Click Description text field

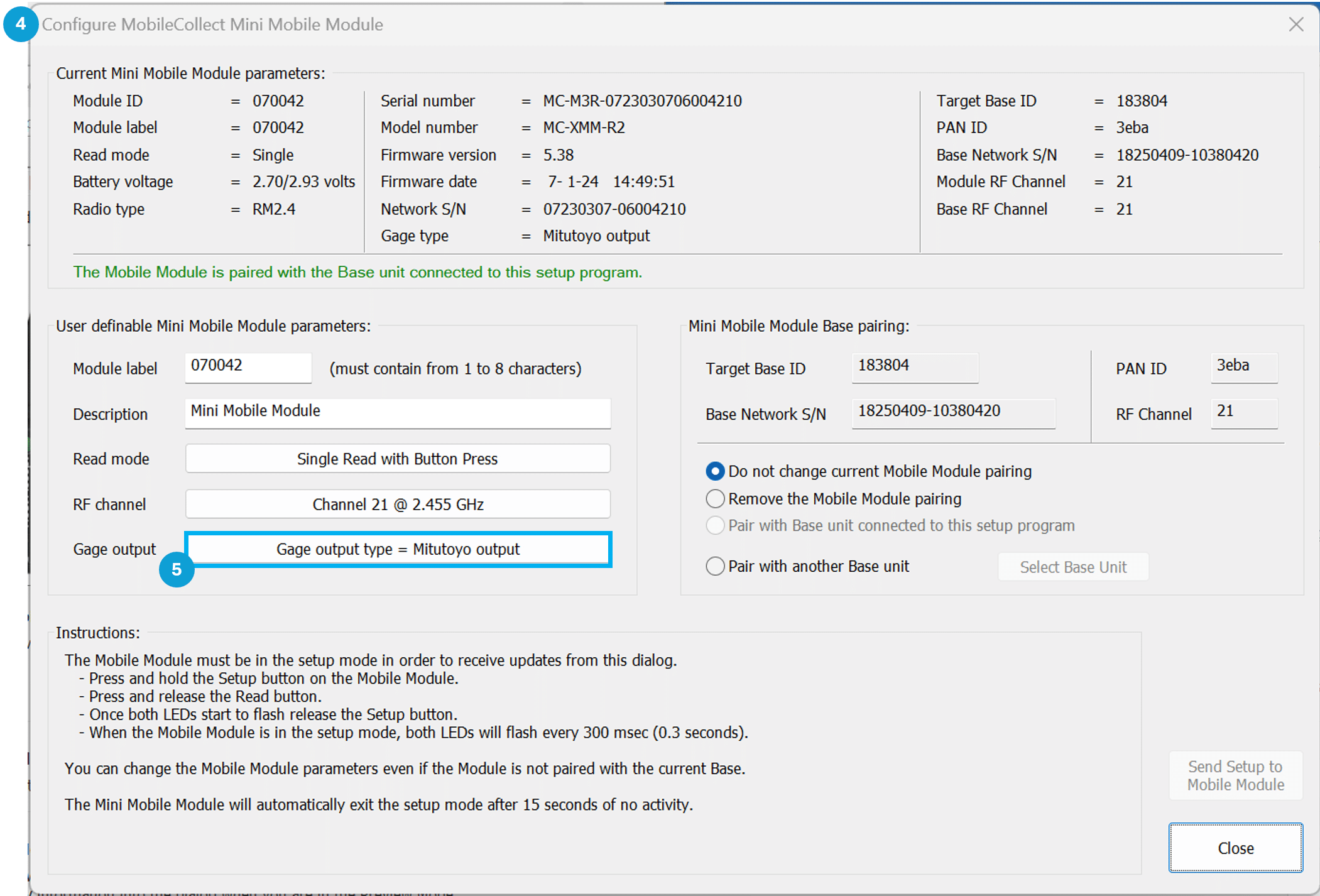click(x=398, y=412)
